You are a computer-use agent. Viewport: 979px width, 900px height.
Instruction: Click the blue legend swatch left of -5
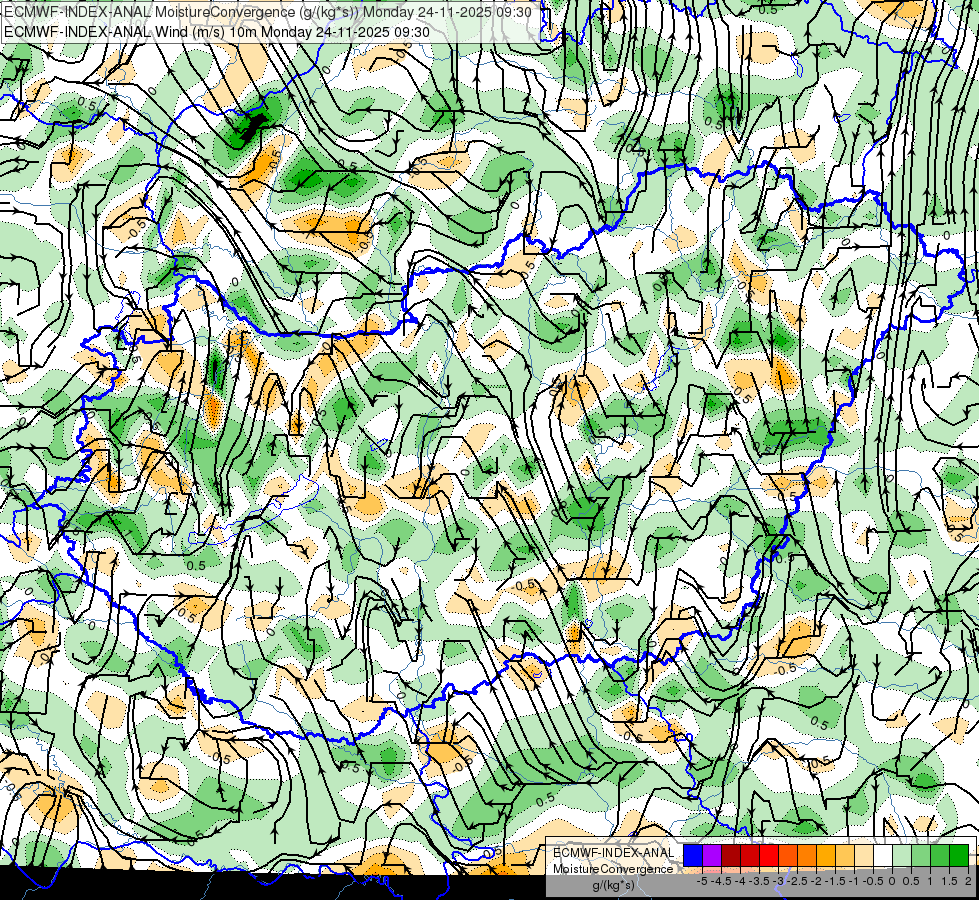click(x=693, y=855)
